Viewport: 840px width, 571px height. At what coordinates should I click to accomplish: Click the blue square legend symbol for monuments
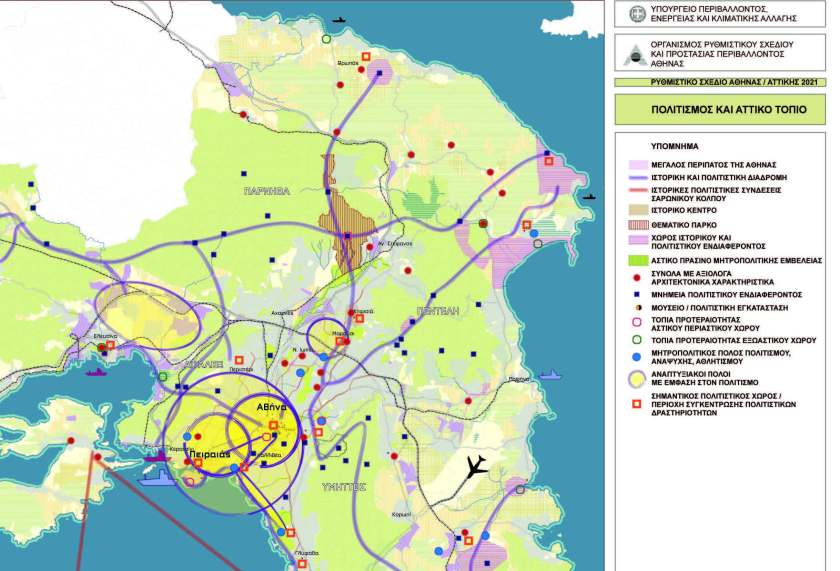click(636, 294)
